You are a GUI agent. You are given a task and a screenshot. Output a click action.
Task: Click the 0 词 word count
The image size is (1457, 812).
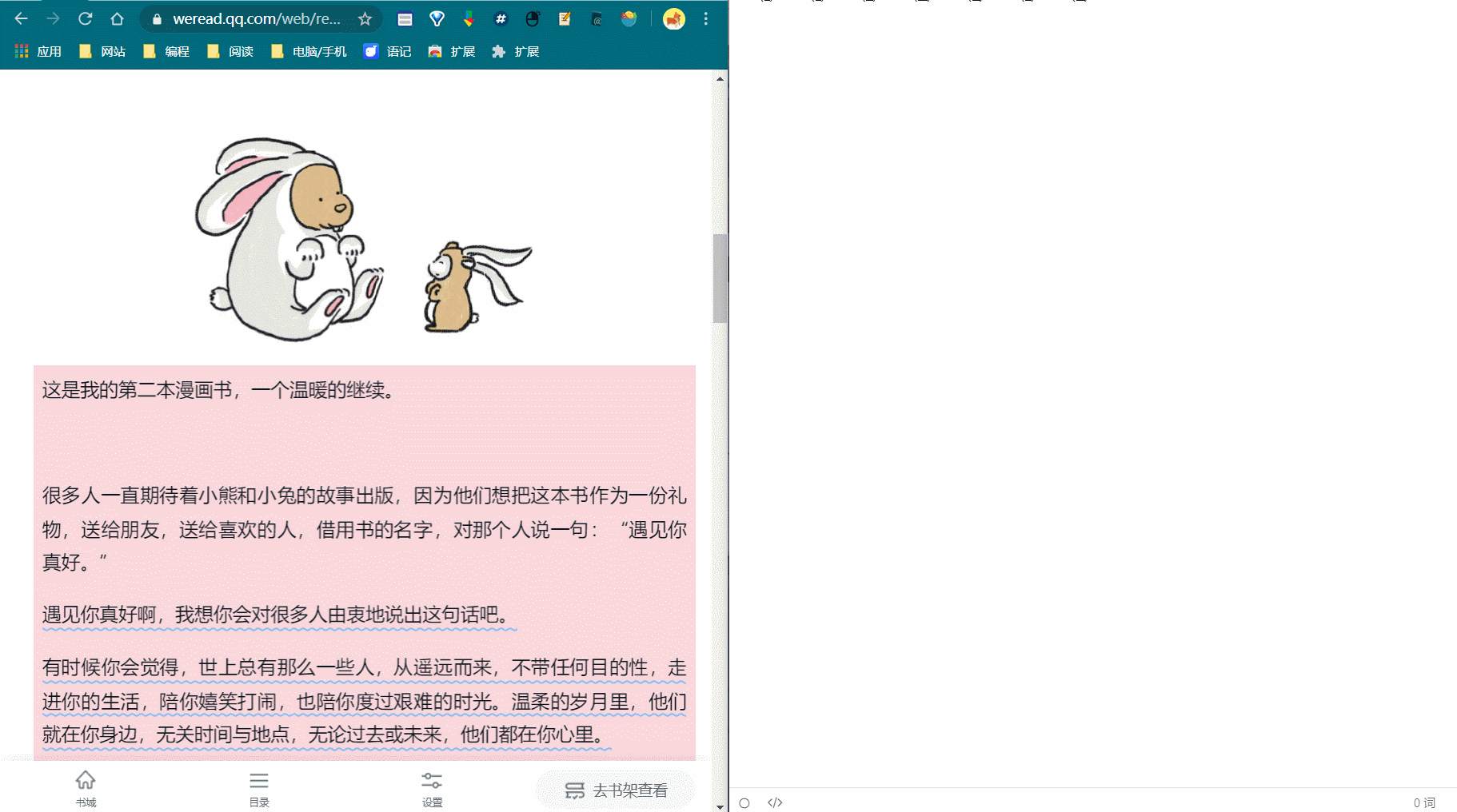tap(1424, 803)
